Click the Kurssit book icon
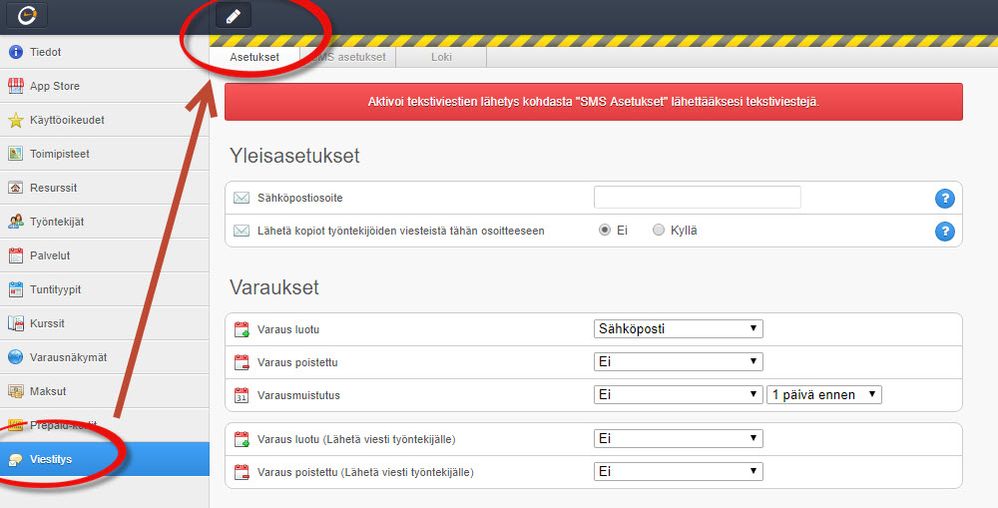Screen dimensions: 998x508 (16, 323)
